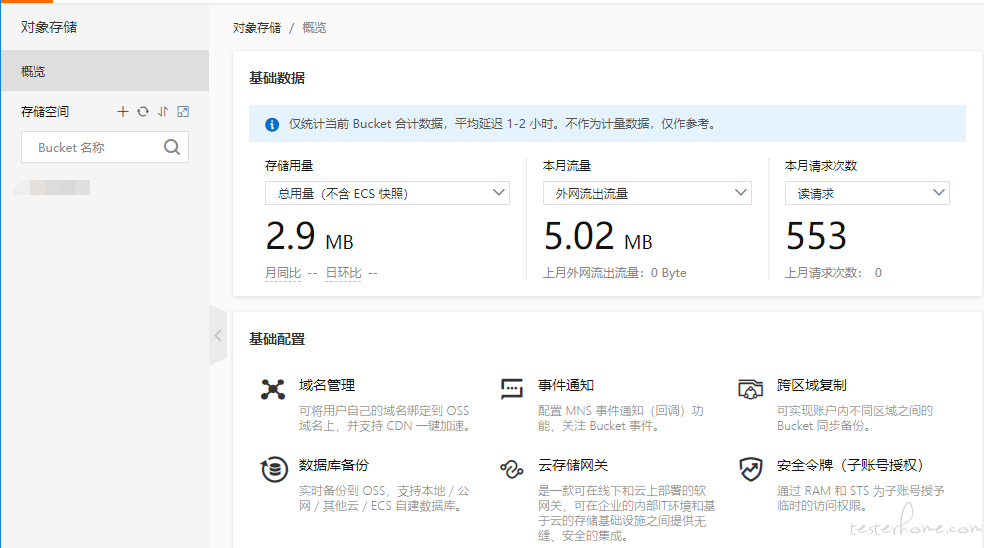Image resolution: width=984 pixels, height=548 pixels.
Task: Refresh the bucket list with the reload icon
Action: [143, 112]
